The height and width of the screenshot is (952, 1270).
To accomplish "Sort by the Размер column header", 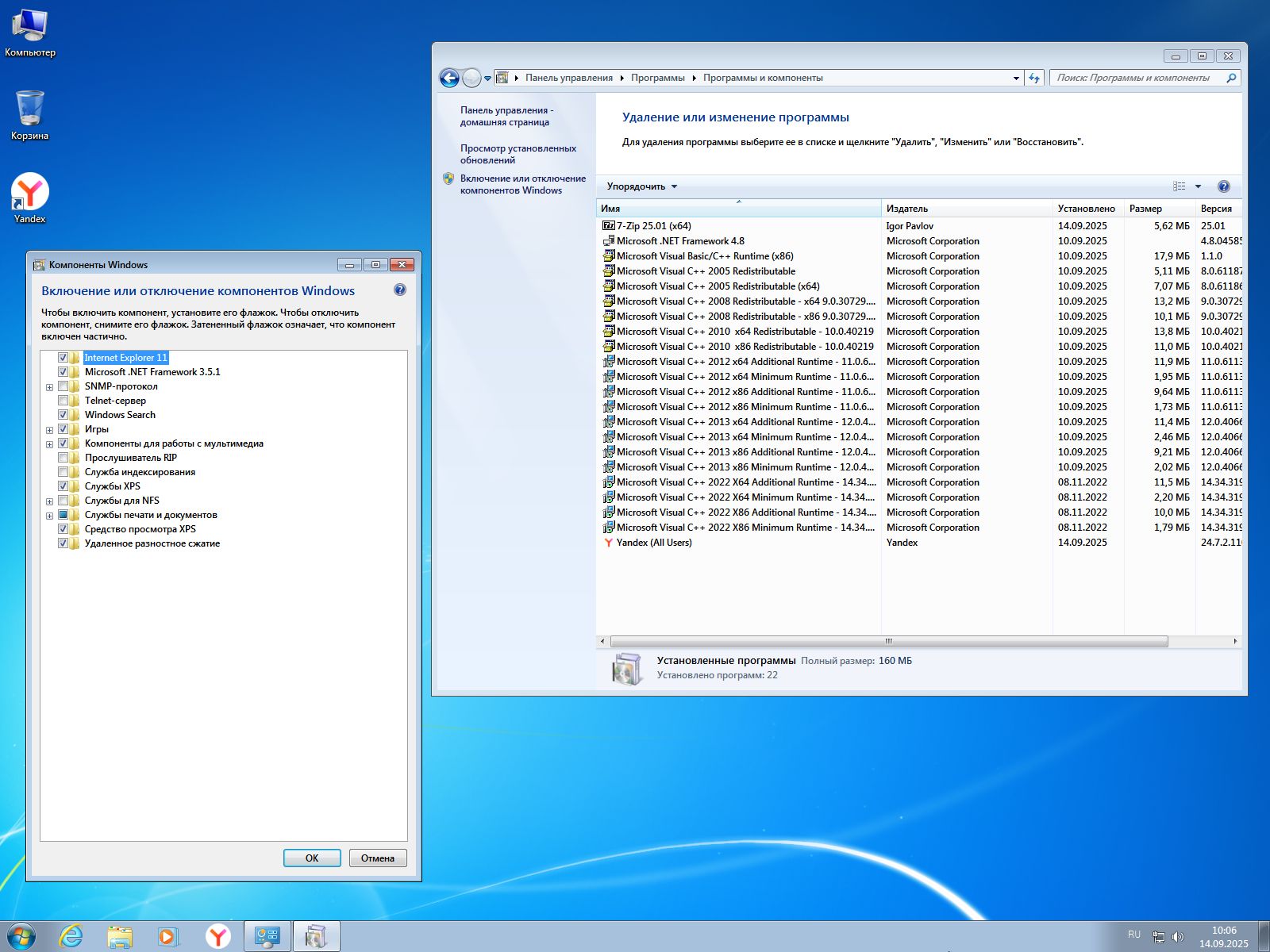I will click(1160, 209).
